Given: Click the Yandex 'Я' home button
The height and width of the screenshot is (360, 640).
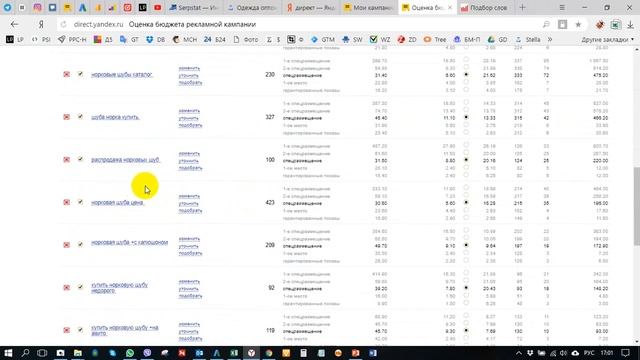Looking at the screenshot, I should (41, 24).
